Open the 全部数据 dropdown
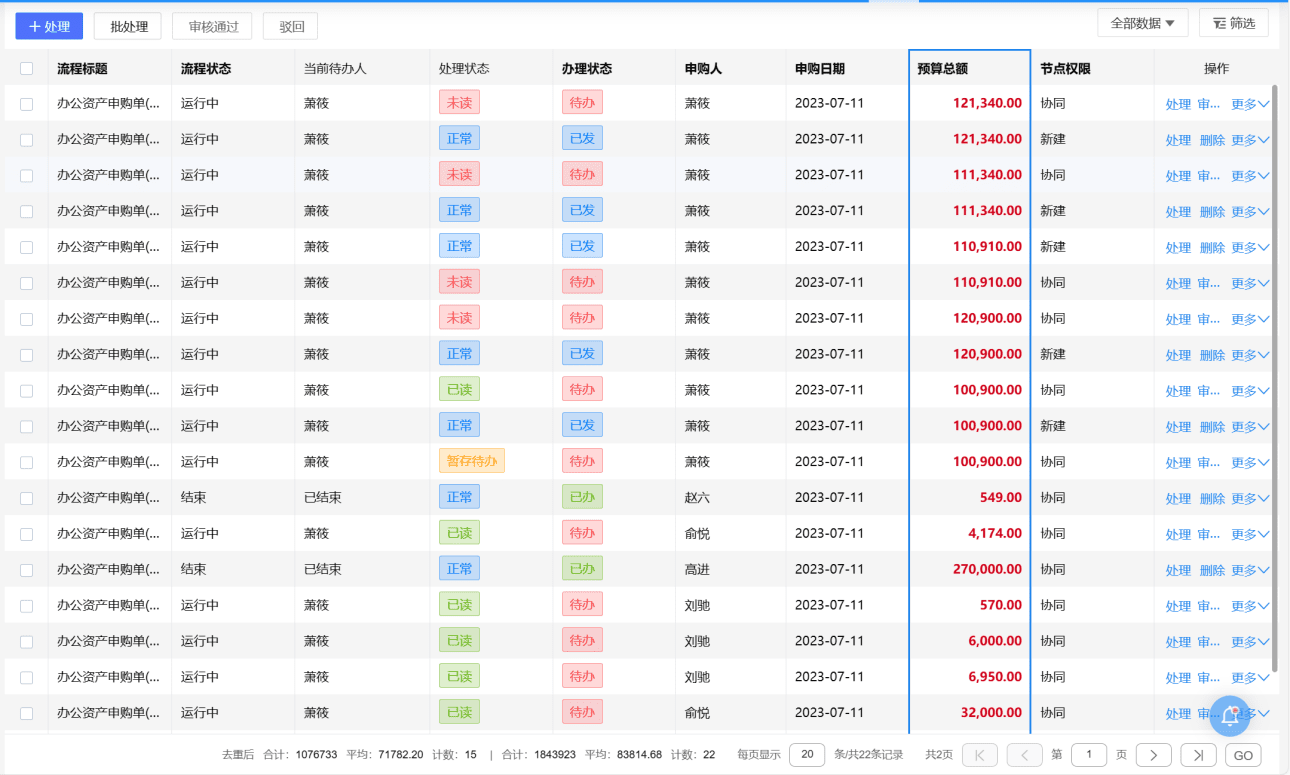 pyautogui.click(x=1142, y=23)
